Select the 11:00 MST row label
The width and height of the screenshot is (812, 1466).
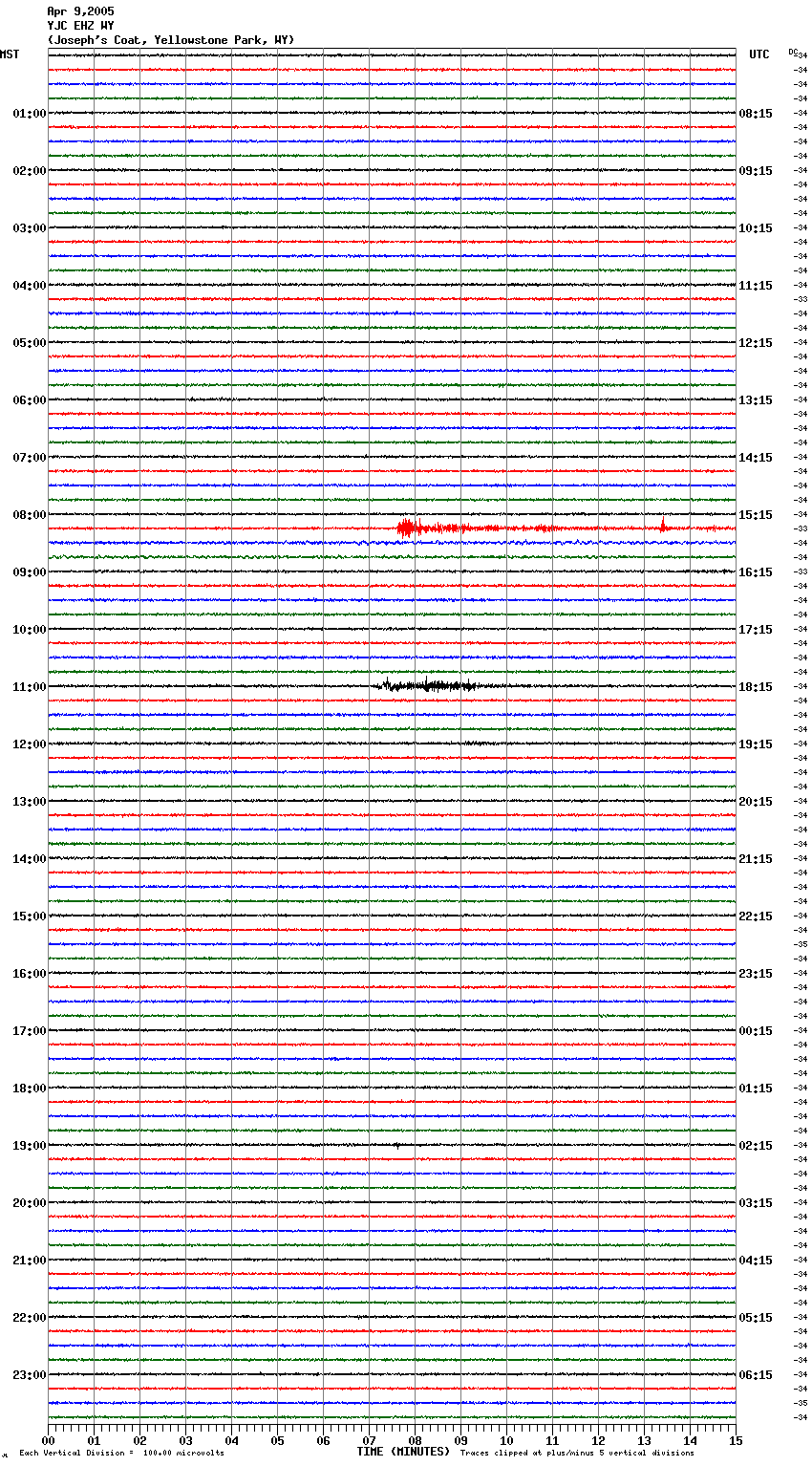pyautogui.click(x=30, y=687)
